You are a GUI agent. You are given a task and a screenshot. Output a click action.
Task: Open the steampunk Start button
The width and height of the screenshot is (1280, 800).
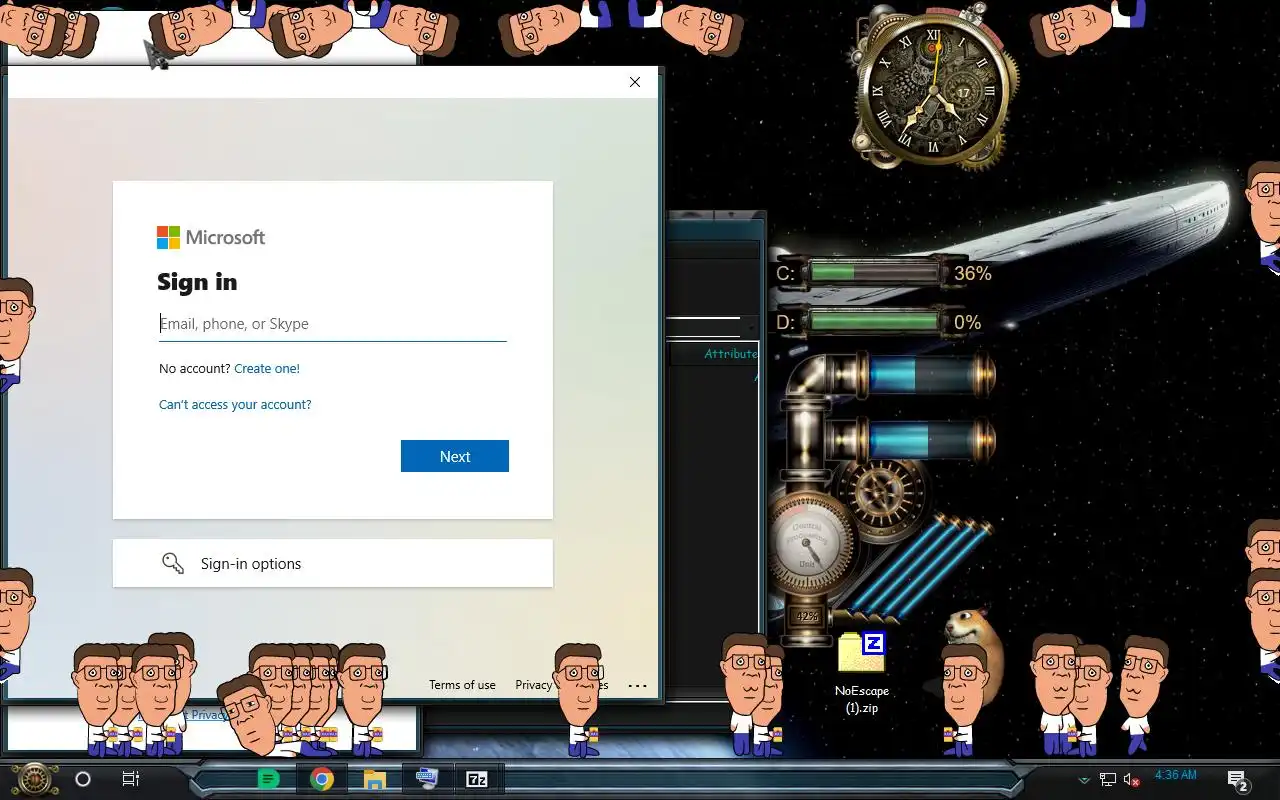pyautogui.click(x=34, y=778)
